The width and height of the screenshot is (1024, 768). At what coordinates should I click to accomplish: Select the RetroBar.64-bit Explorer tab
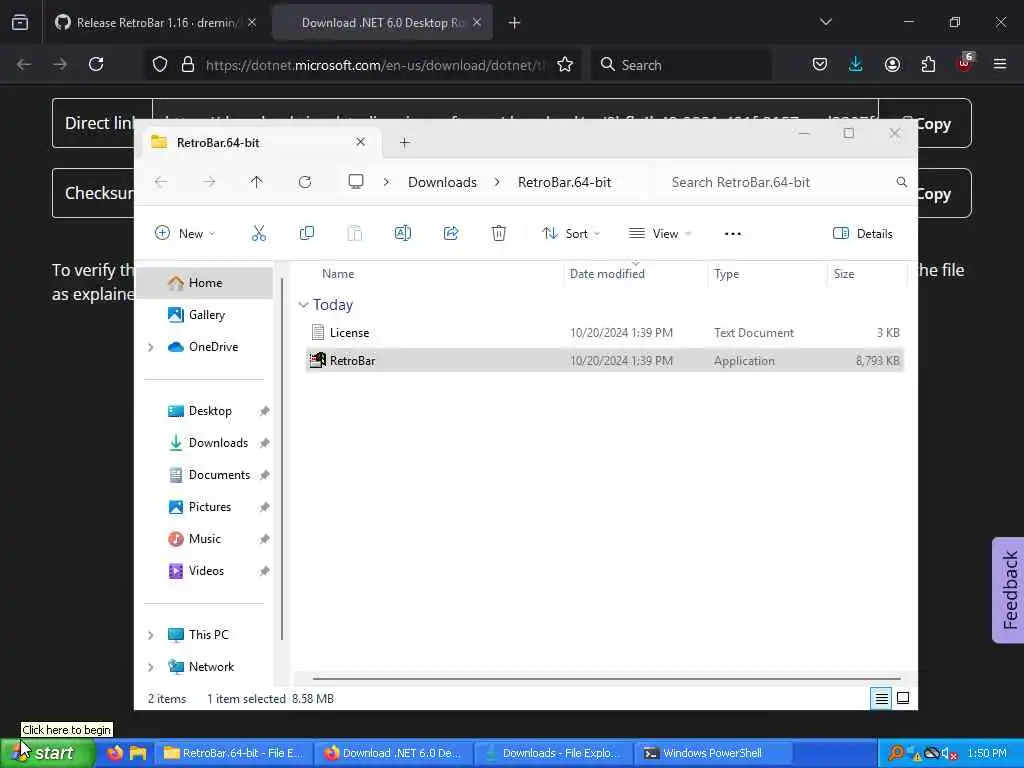tap(259, 142)
